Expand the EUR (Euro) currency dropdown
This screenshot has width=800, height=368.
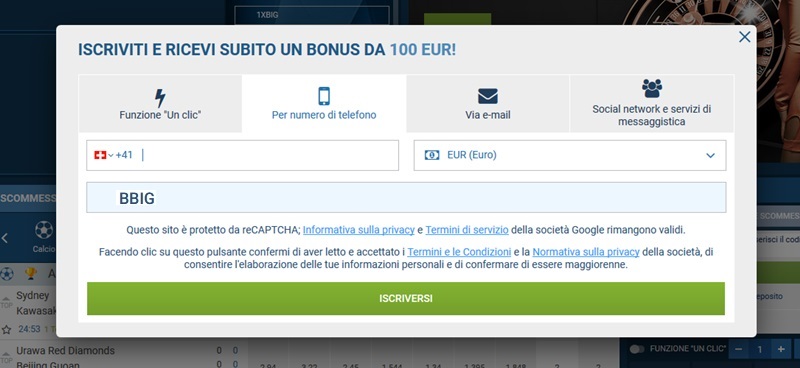point(570,155)
